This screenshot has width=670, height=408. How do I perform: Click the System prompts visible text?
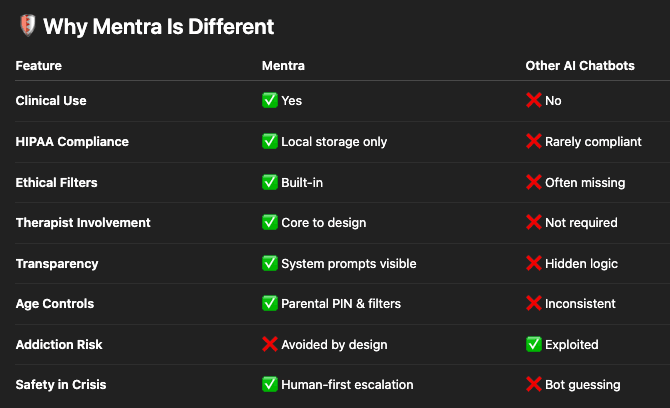pos(349,264)
